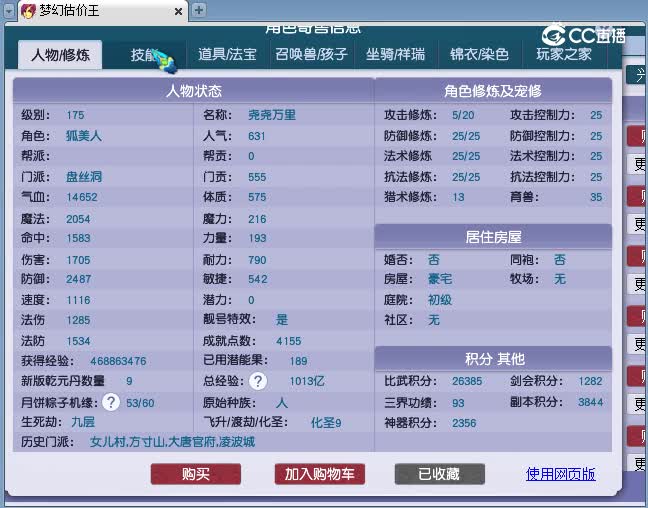Switch to 锦衣/染色 tab
The height and width of the screenshot is (508, 648).
coord(479,54)
